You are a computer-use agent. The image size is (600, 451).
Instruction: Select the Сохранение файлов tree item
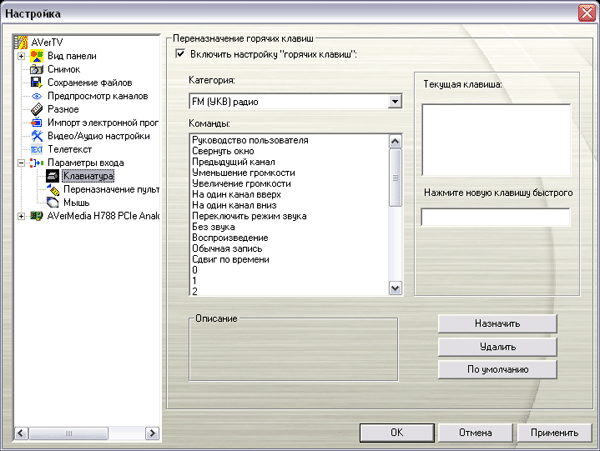[90, 83]
